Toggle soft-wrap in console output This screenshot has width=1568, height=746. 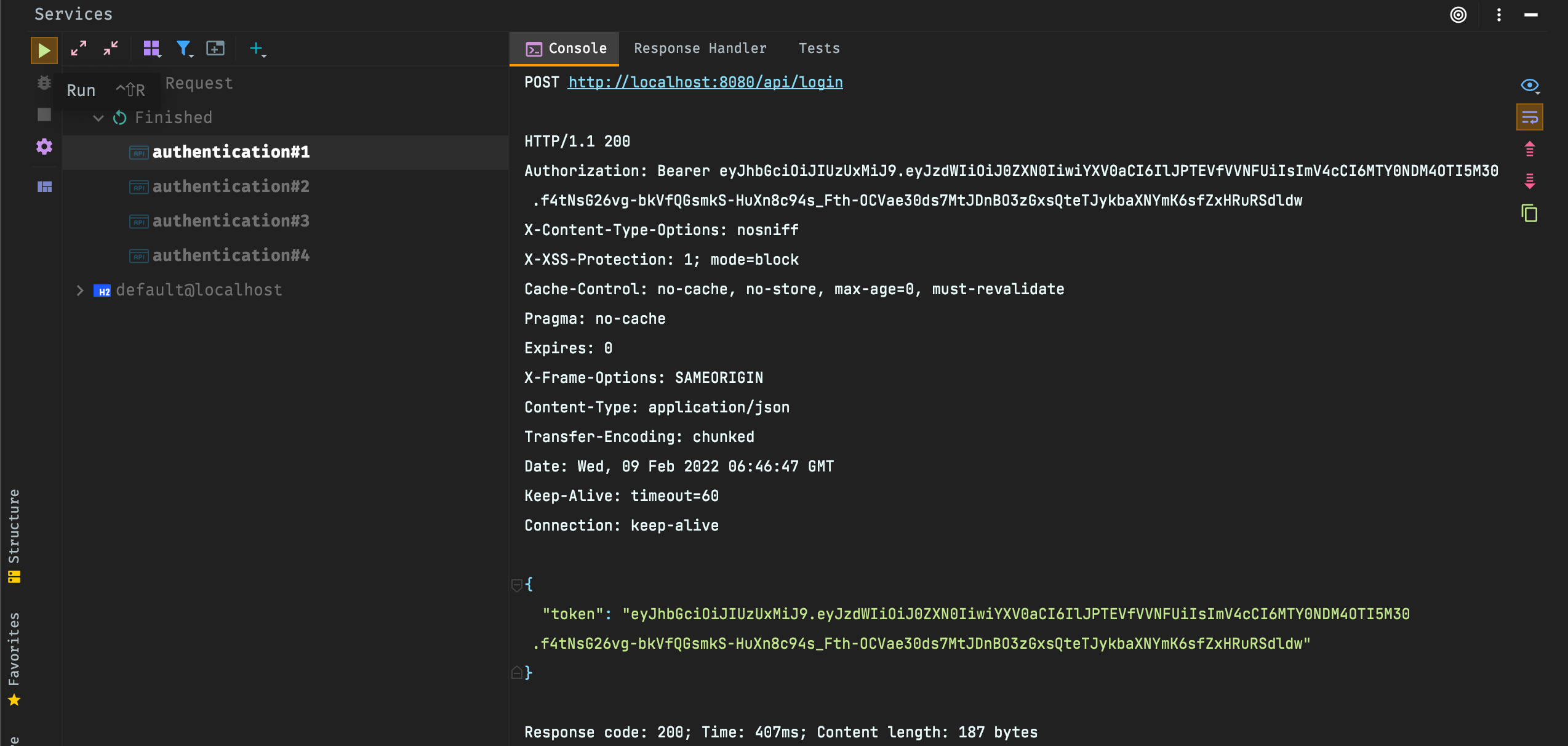(x=1529, y=117)
